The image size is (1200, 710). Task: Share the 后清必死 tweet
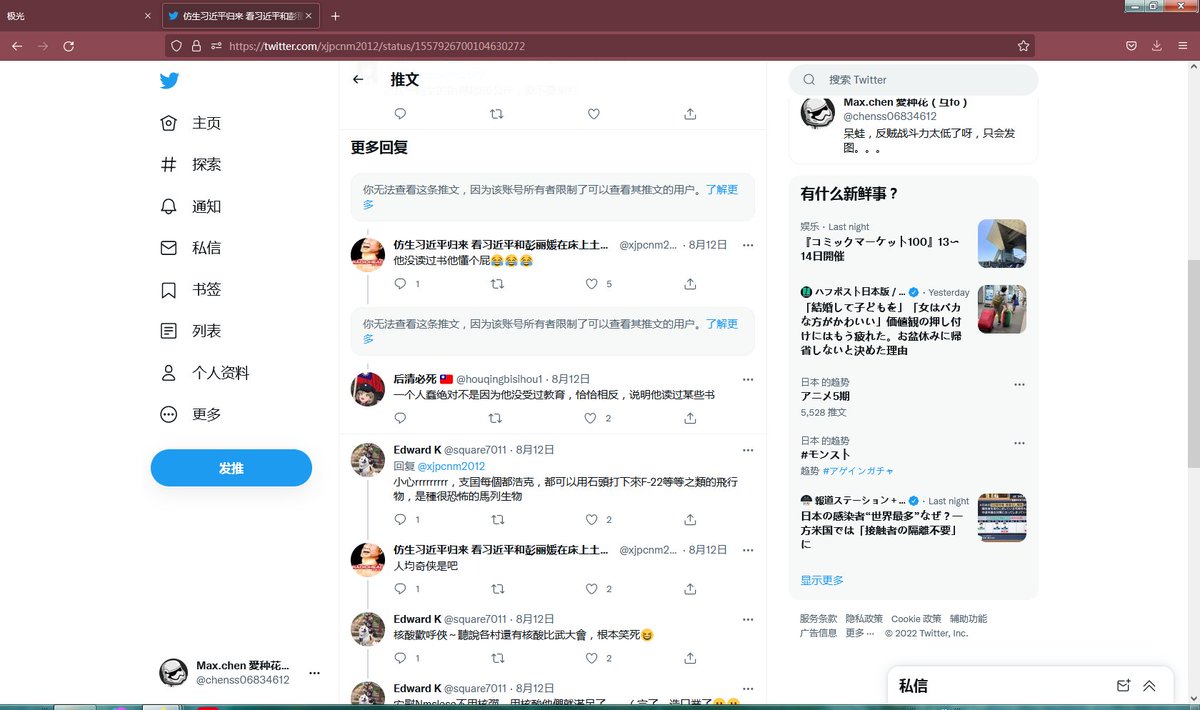690,418
